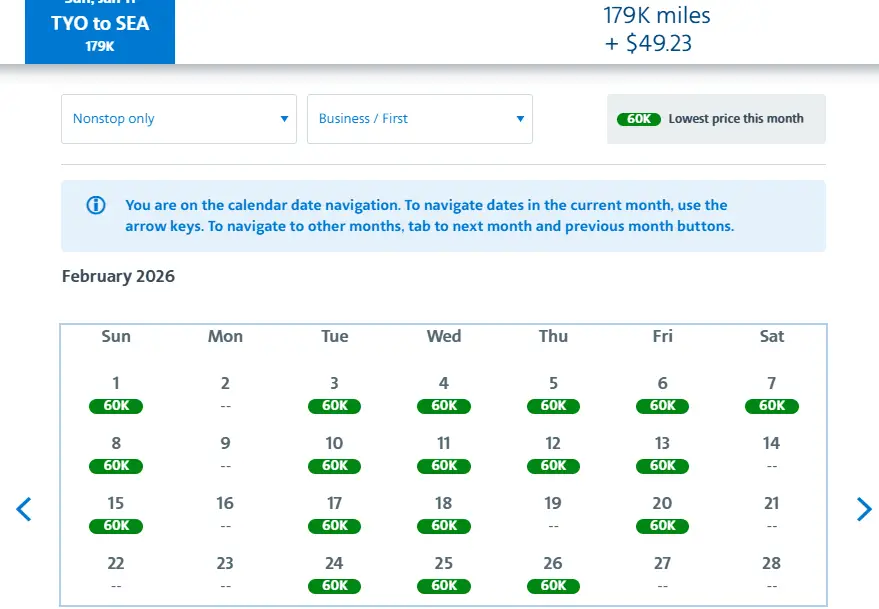The width and height of the screenshot is (879, 609).
Task: Pick Wednesday February 4 date
Action: [444, 394]
